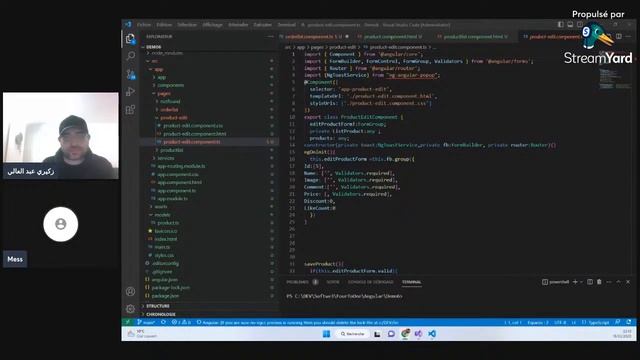This screenshot has width=640, height=360.
Task: Click the split editor icon
Action: point(619,36)
